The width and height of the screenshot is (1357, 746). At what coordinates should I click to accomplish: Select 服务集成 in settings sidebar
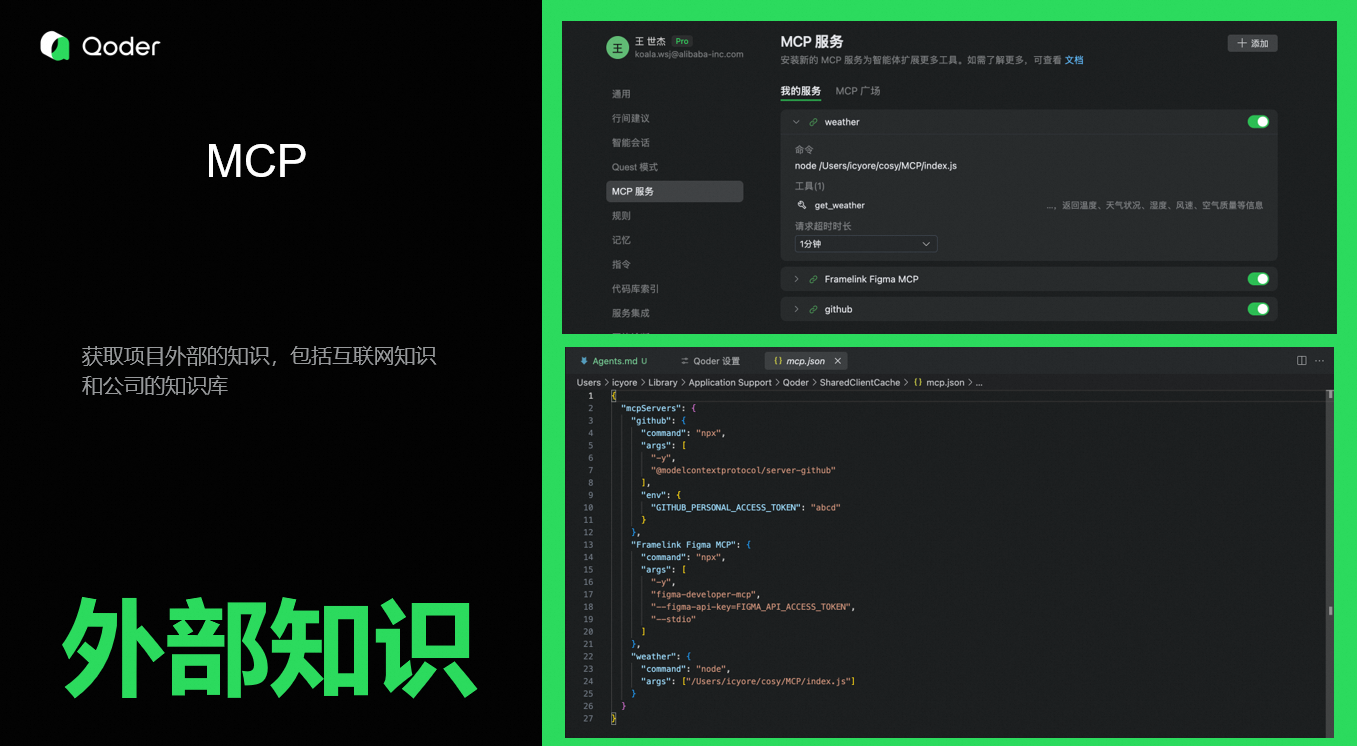point(630,313)
